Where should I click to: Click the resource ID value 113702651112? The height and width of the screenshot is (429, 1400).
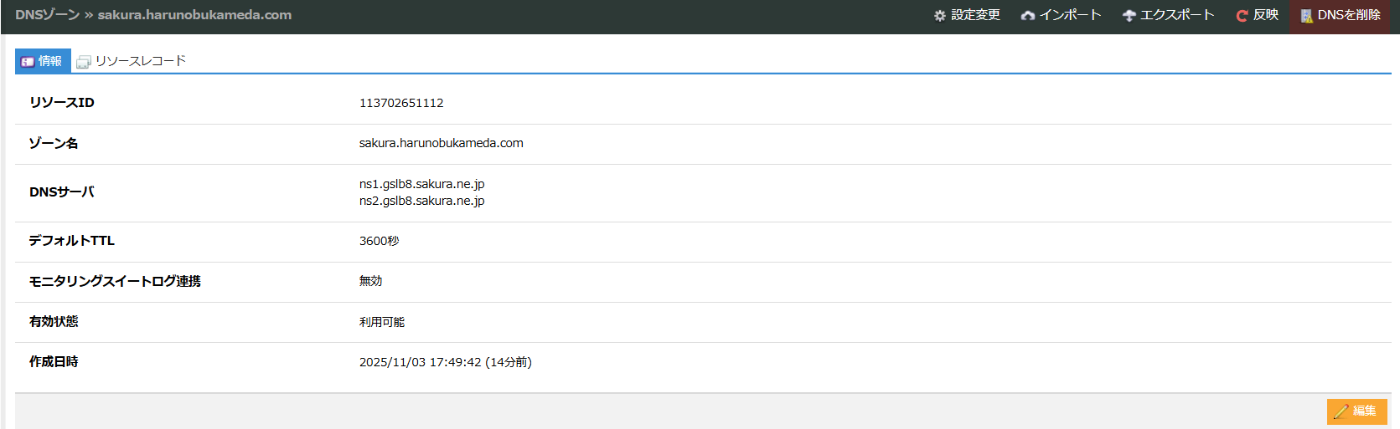(x=401, y=103)
